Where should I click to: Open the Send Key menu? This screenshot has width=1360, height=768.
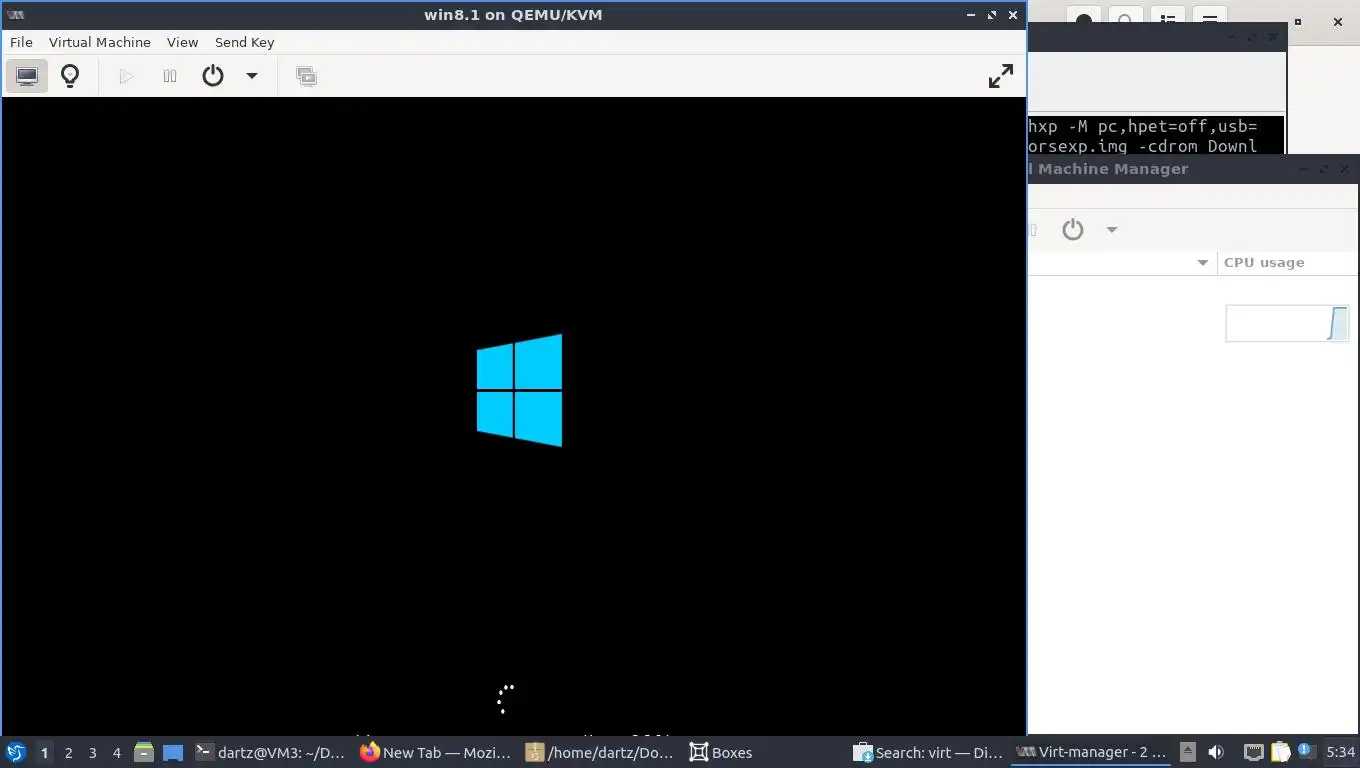(x=244, y=42)
